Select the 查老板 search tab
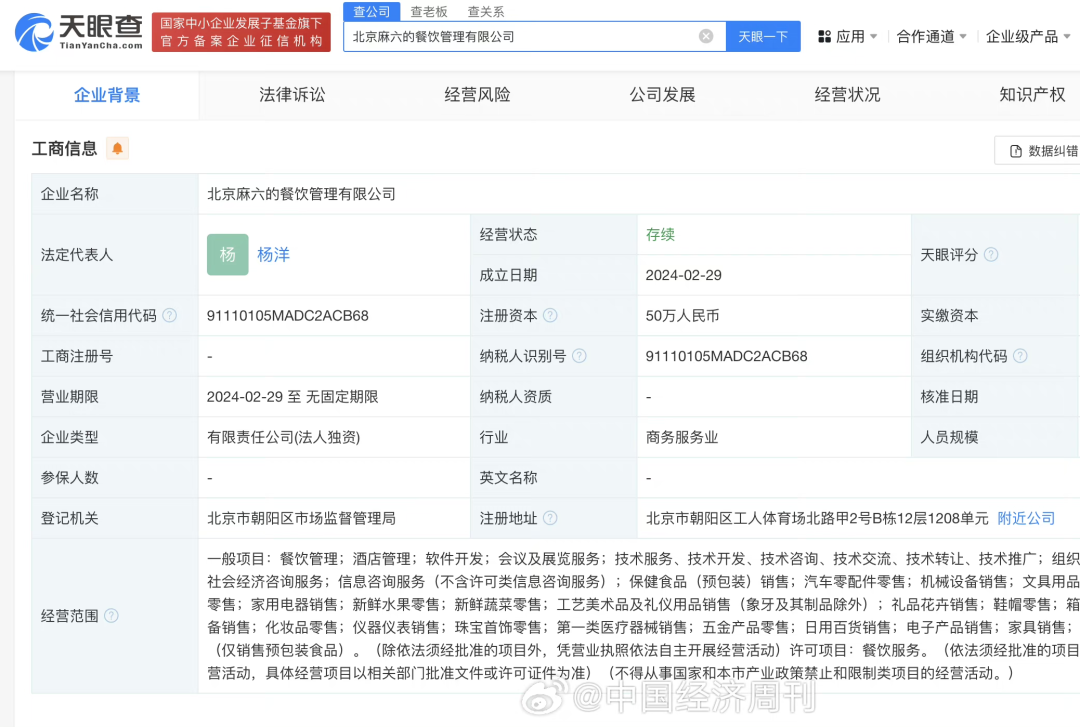 coord(429,12)
